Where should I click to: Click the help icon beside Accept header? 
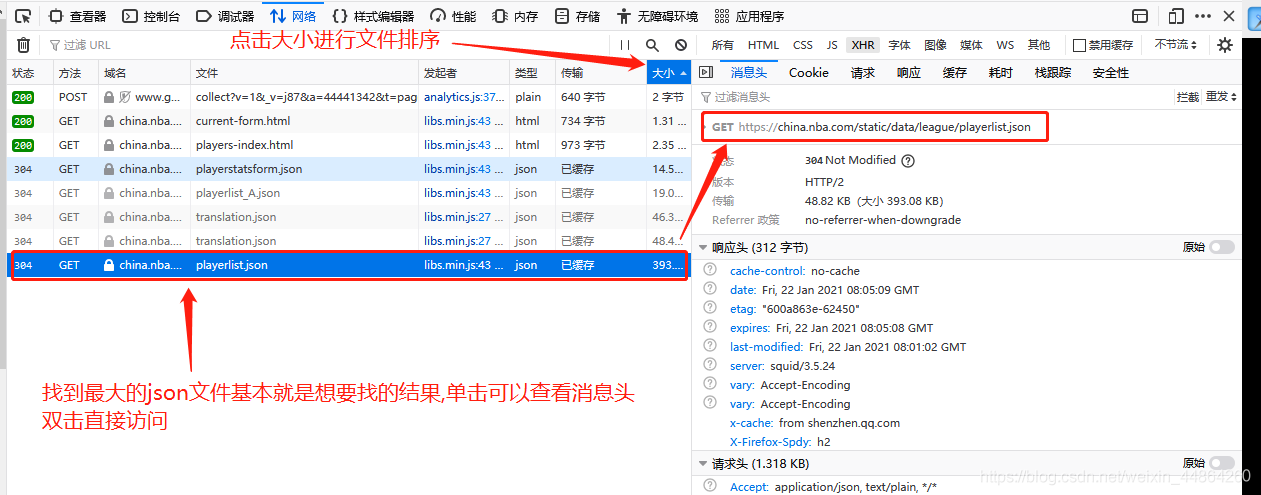coord(710,486)
